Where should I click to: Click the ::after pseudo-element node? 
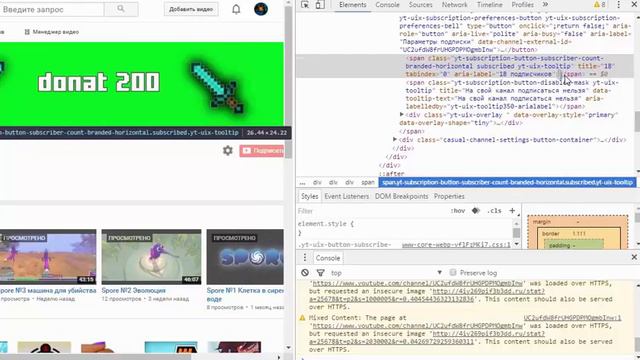click(x=391, y=173)
